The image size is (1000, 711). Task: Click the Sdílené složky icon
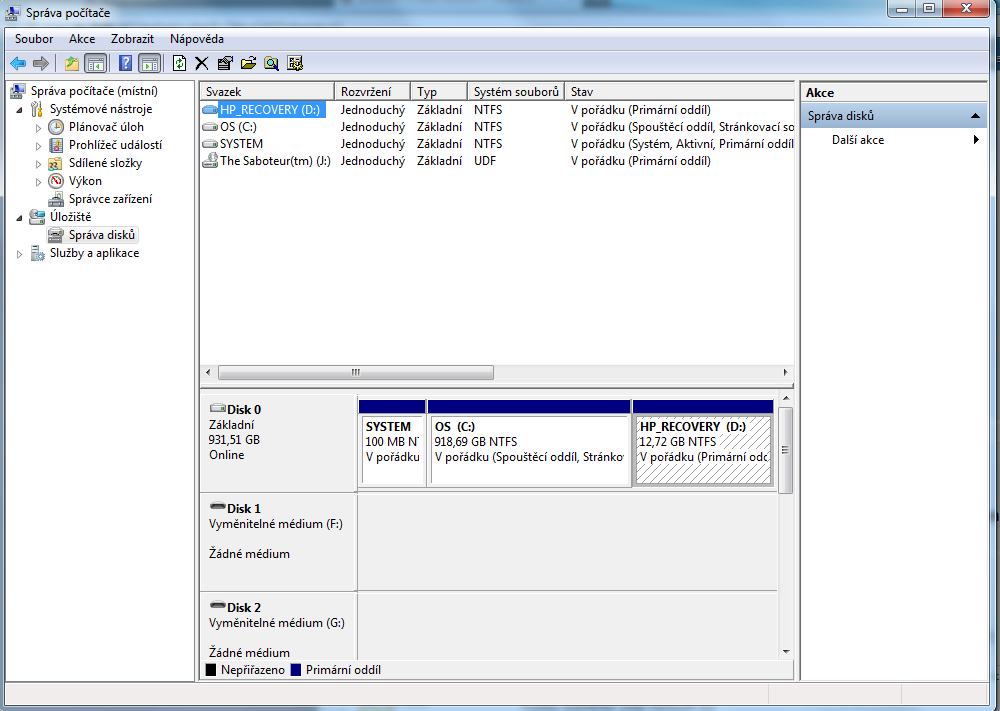(56, 163)
